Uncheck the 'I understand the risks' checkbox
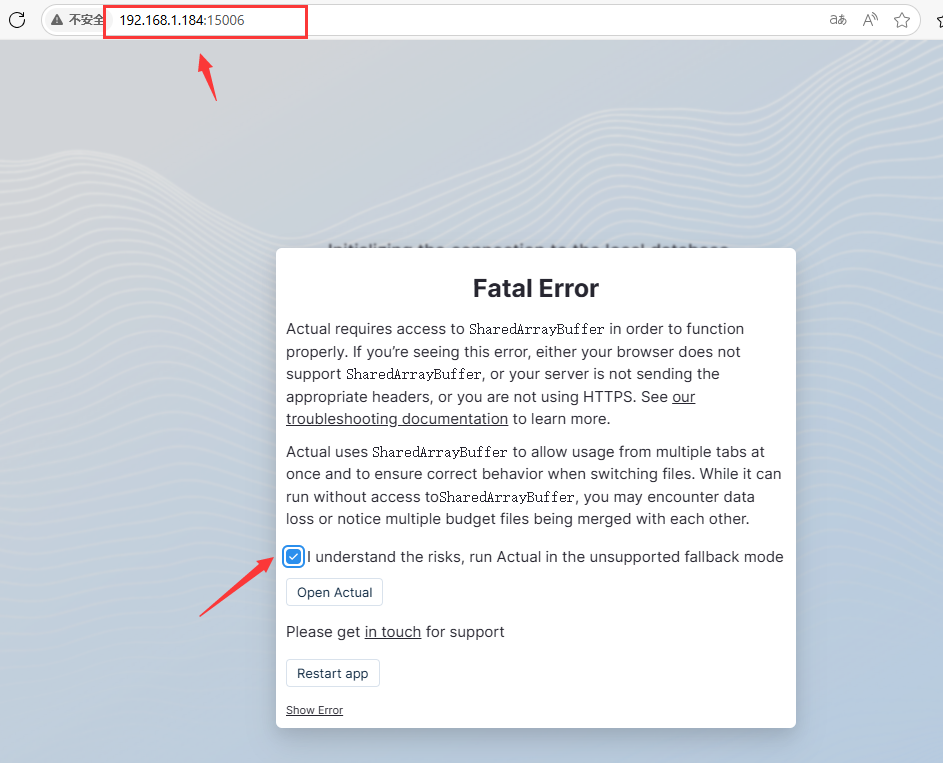This screenshot has width=943, height=763. point(293,557)
